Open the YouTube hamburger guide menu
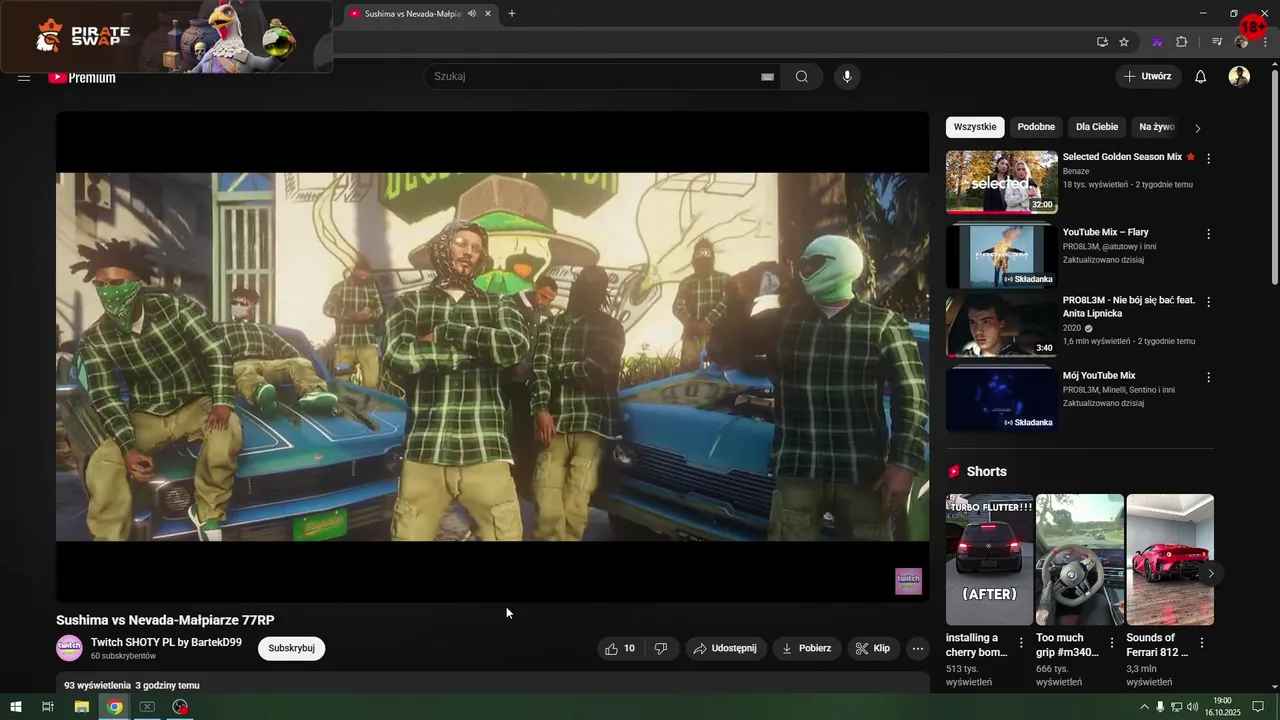This screenshot has width=1280, height=720. coord(24,77)
